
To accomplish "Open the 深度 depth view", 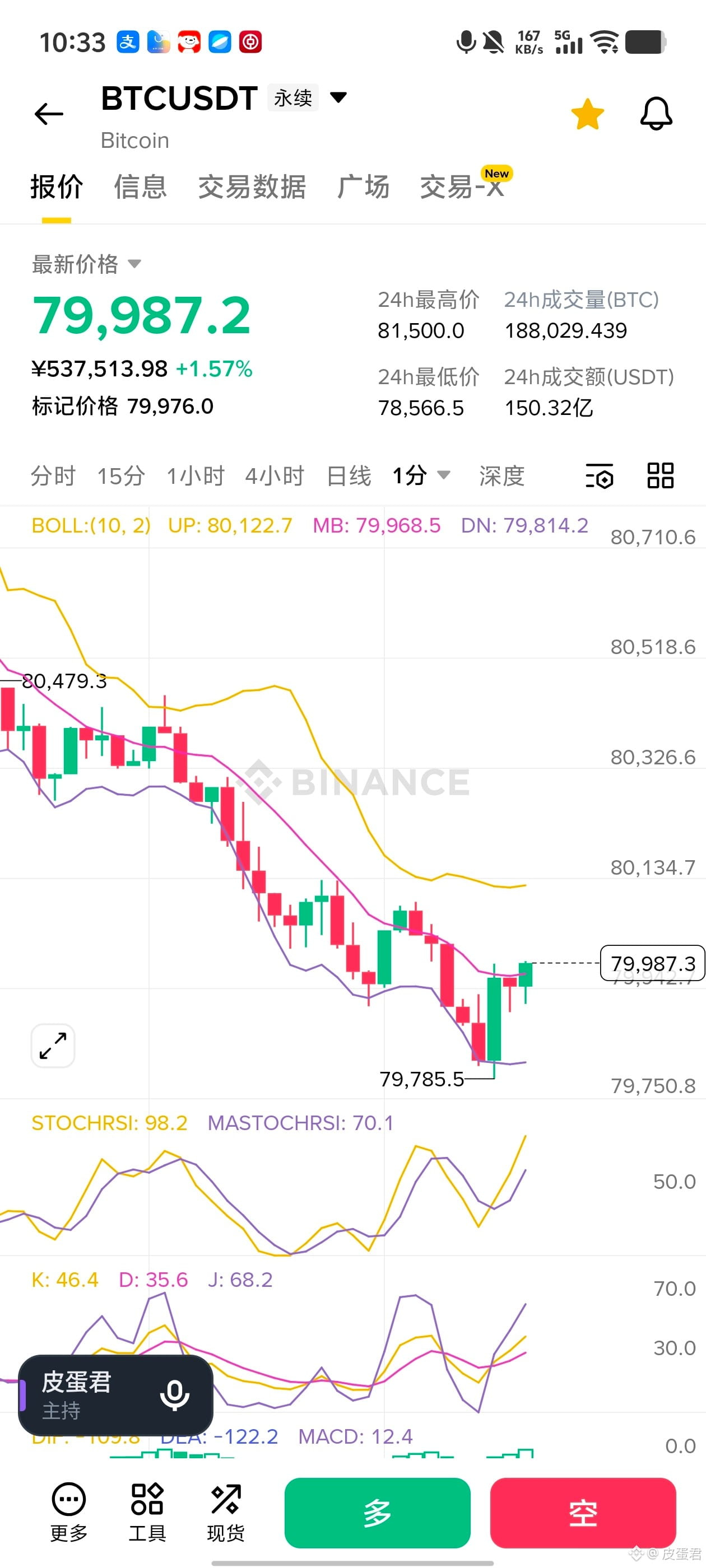I will click(x=502, y=476).
